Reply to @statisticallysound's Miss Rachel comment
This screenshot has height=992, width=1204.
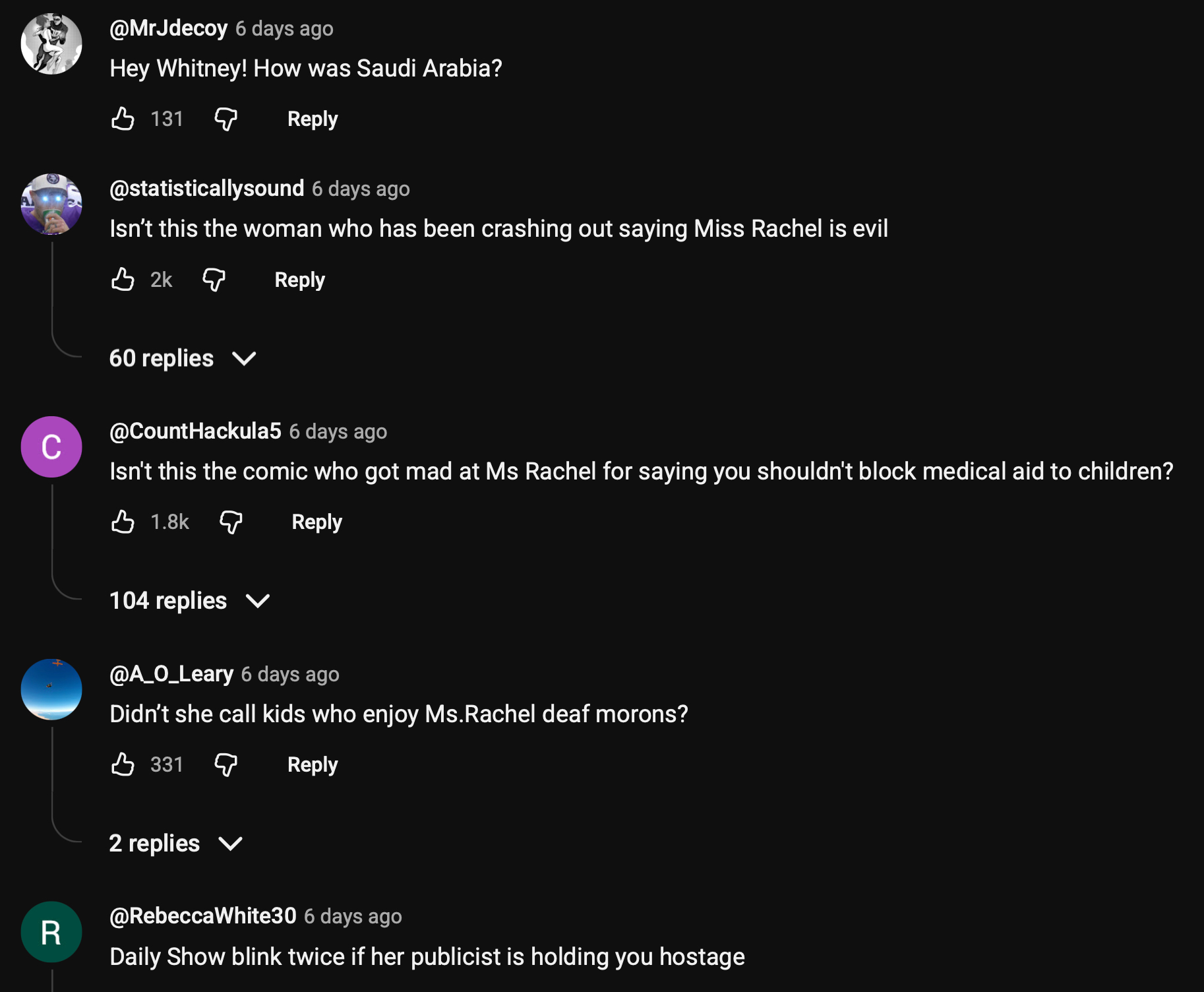tap(299, 280)
